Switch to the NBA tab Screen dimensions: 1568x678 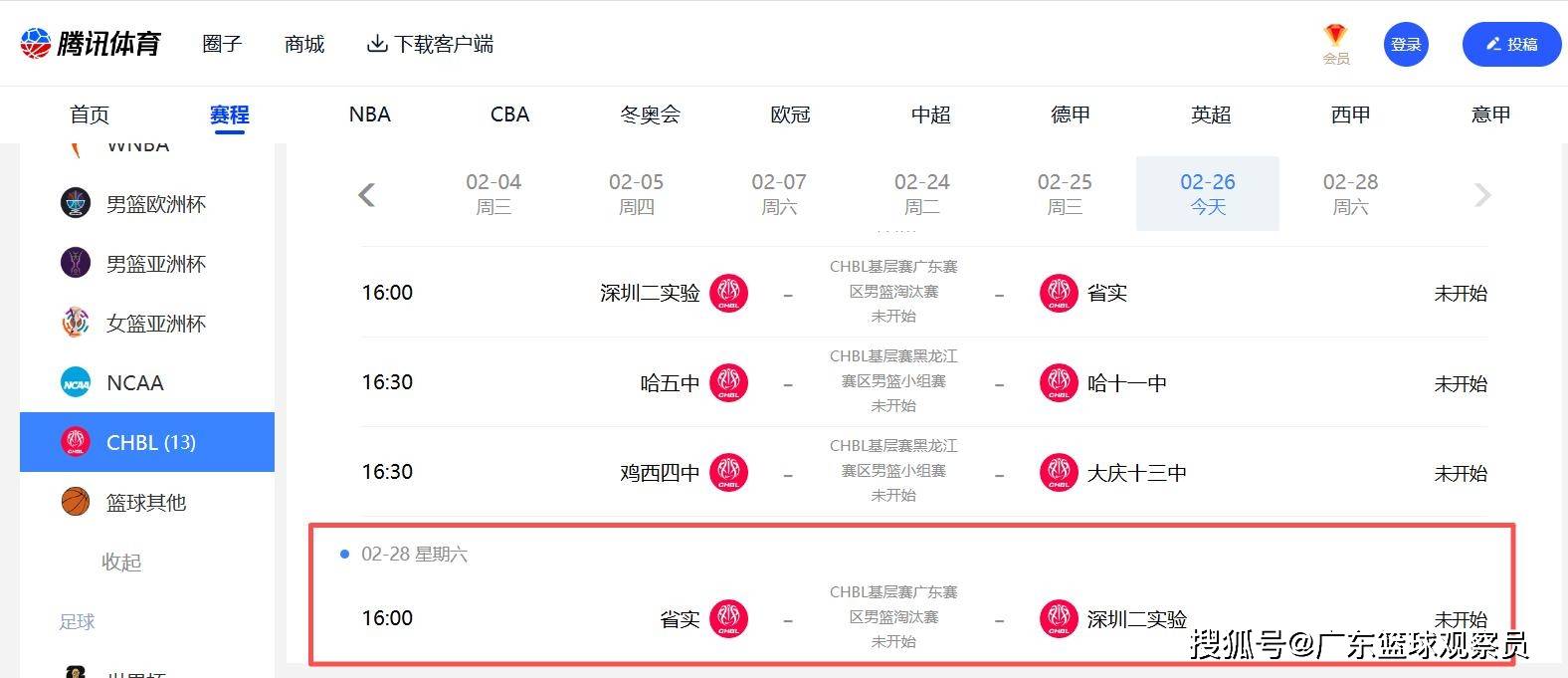(x=370, y=114)
